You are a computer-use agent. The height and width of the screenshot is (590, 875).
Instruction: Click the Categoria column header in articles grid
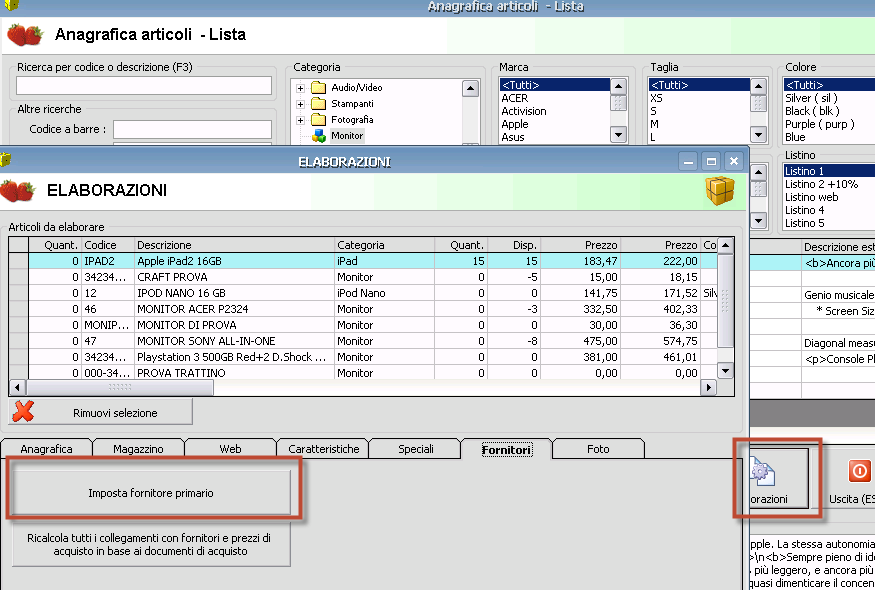click(384, 245)
